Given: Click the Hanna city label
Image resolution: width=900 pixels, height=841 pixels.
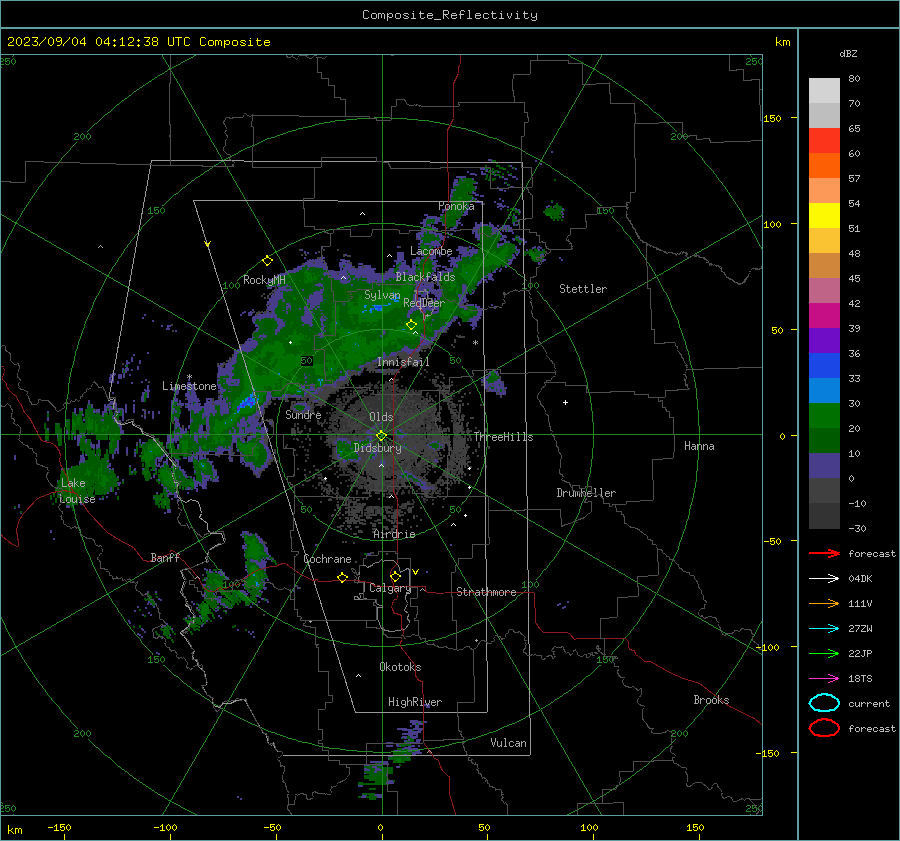Looking at the screenshot, I should (x=699, y=446).
